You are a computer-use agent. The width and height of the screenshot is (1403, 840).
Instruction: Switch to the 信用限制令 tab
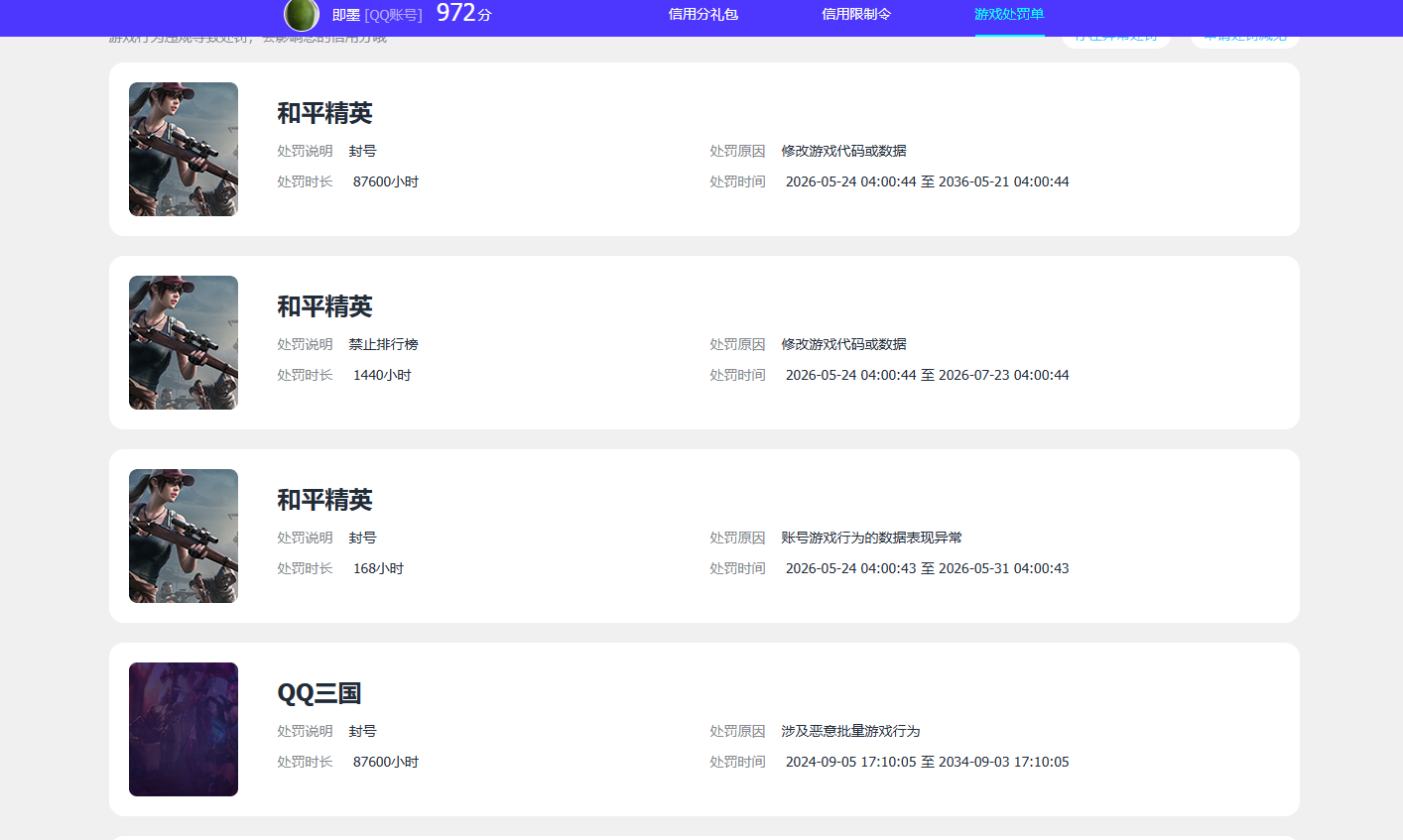point(856,14)
